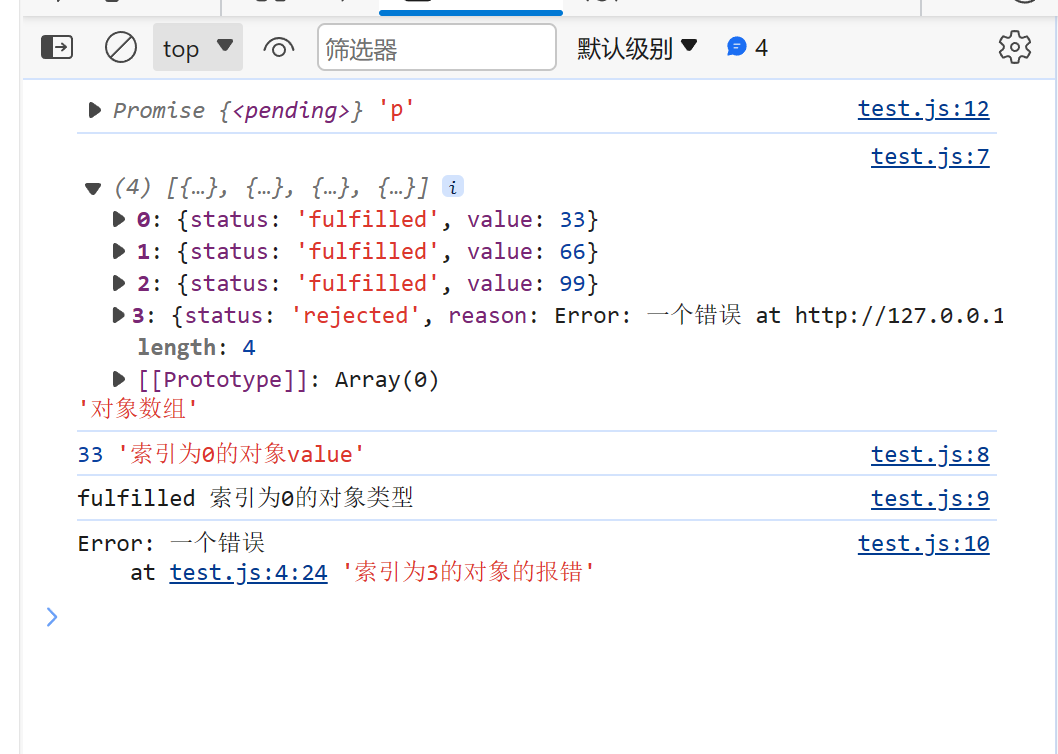Collapse the (4) array object list

tap(93, 188)
